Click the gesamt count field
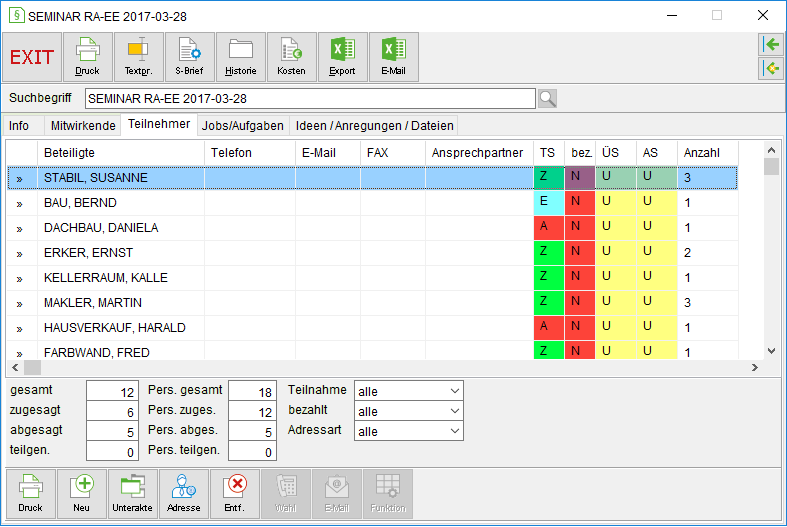787x527 pixels. point(112,391)
